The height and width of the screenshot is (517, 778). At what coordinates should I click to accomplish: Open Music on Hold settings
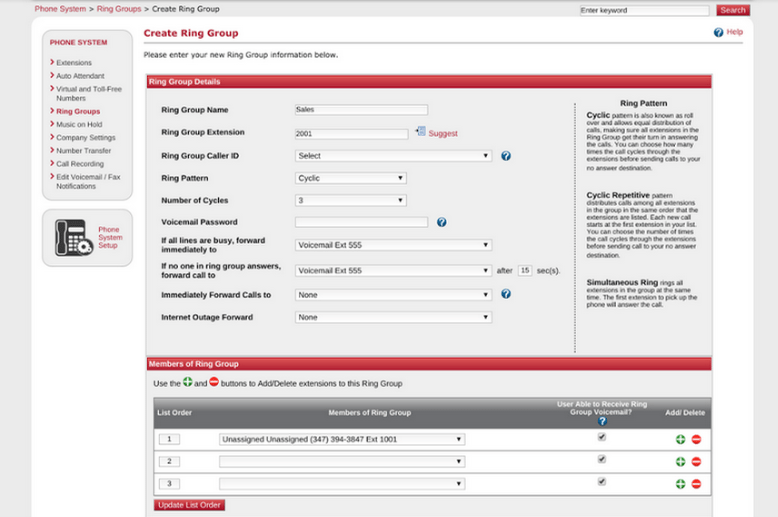coord(79,125)
